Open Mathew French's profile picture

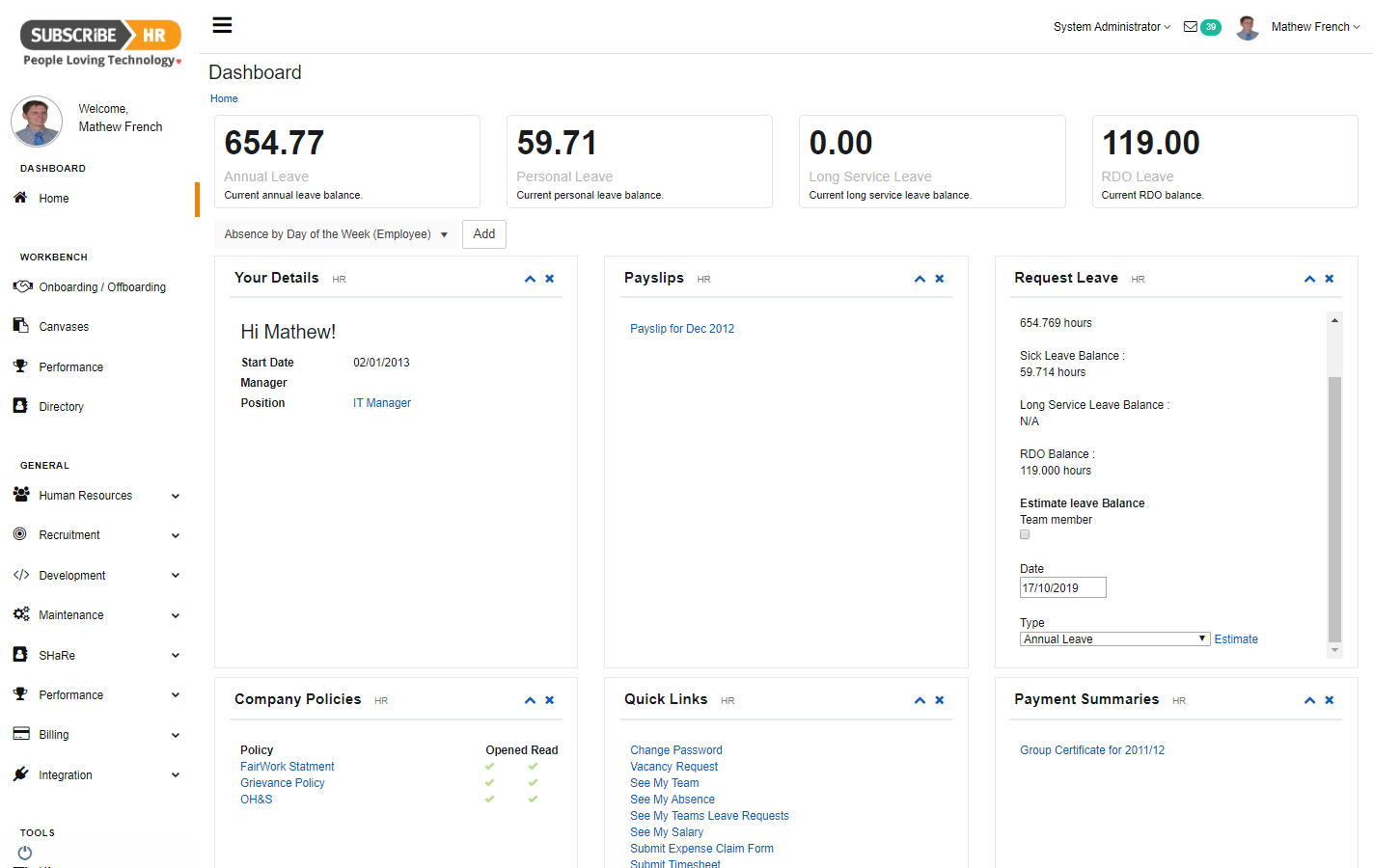(x=1247, y=27)
